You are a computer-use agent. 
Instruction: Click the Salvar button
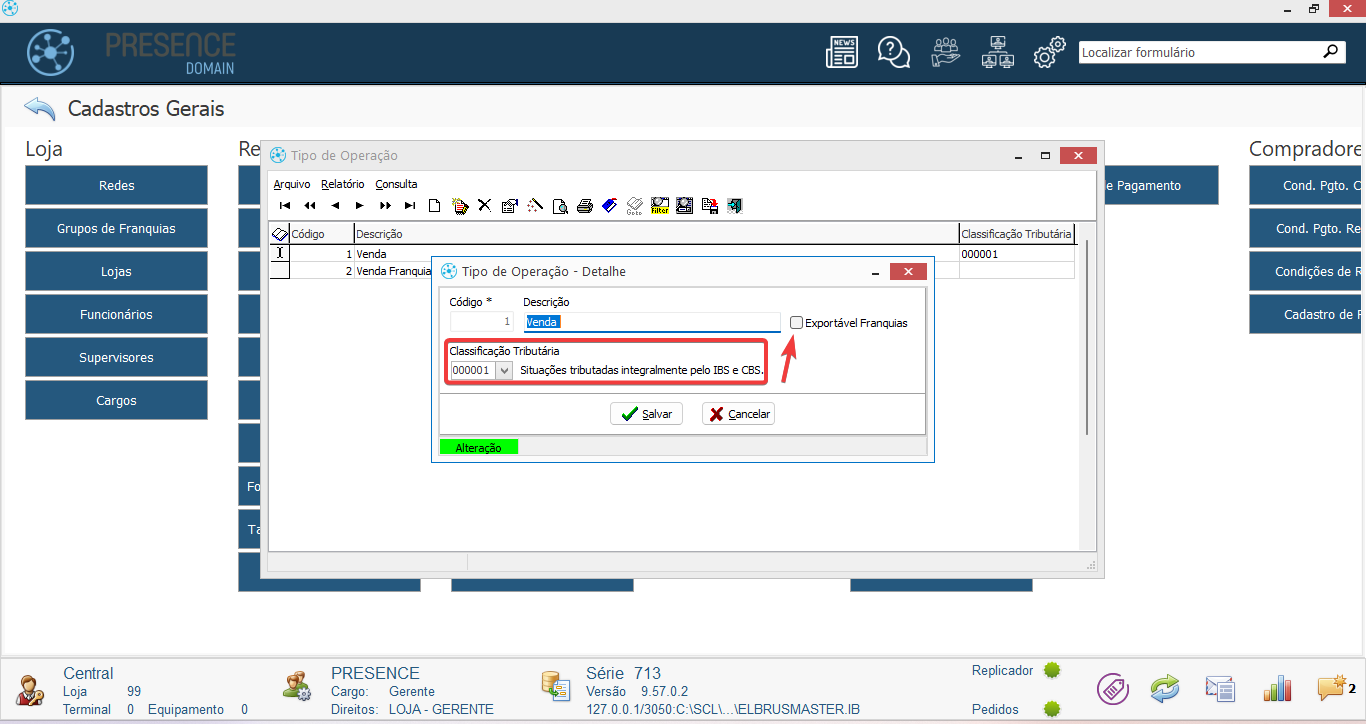[646, 414]
